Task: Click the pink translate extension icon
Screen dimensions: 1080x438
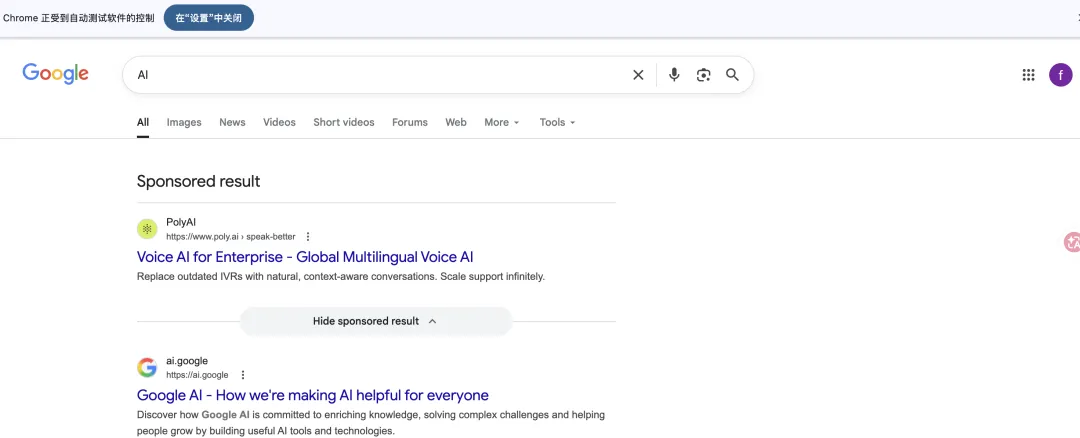Action: pyautogui.click(x=1072, y=242)
